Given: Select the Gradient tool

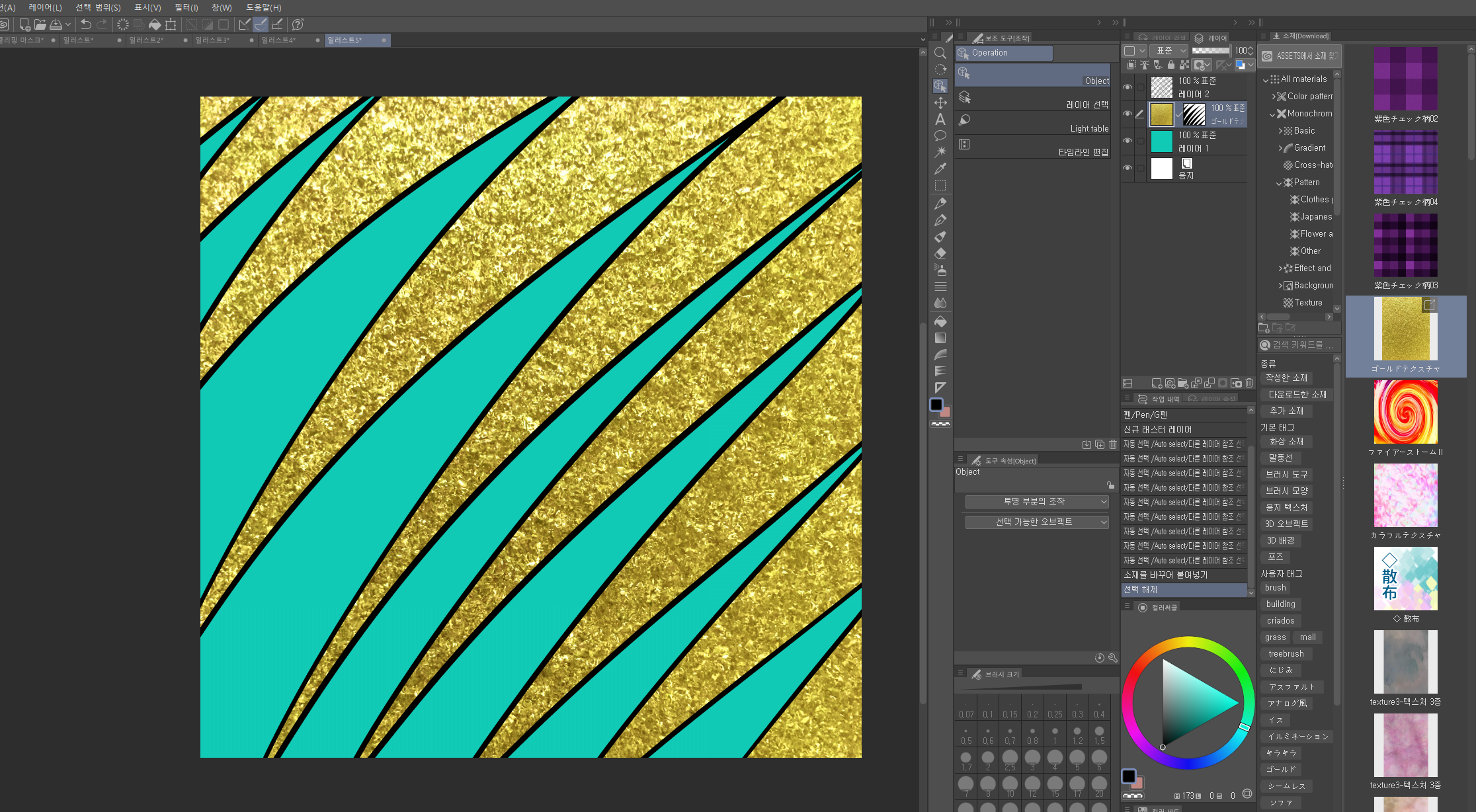Looking at the screenshot, I should (940, 338).
